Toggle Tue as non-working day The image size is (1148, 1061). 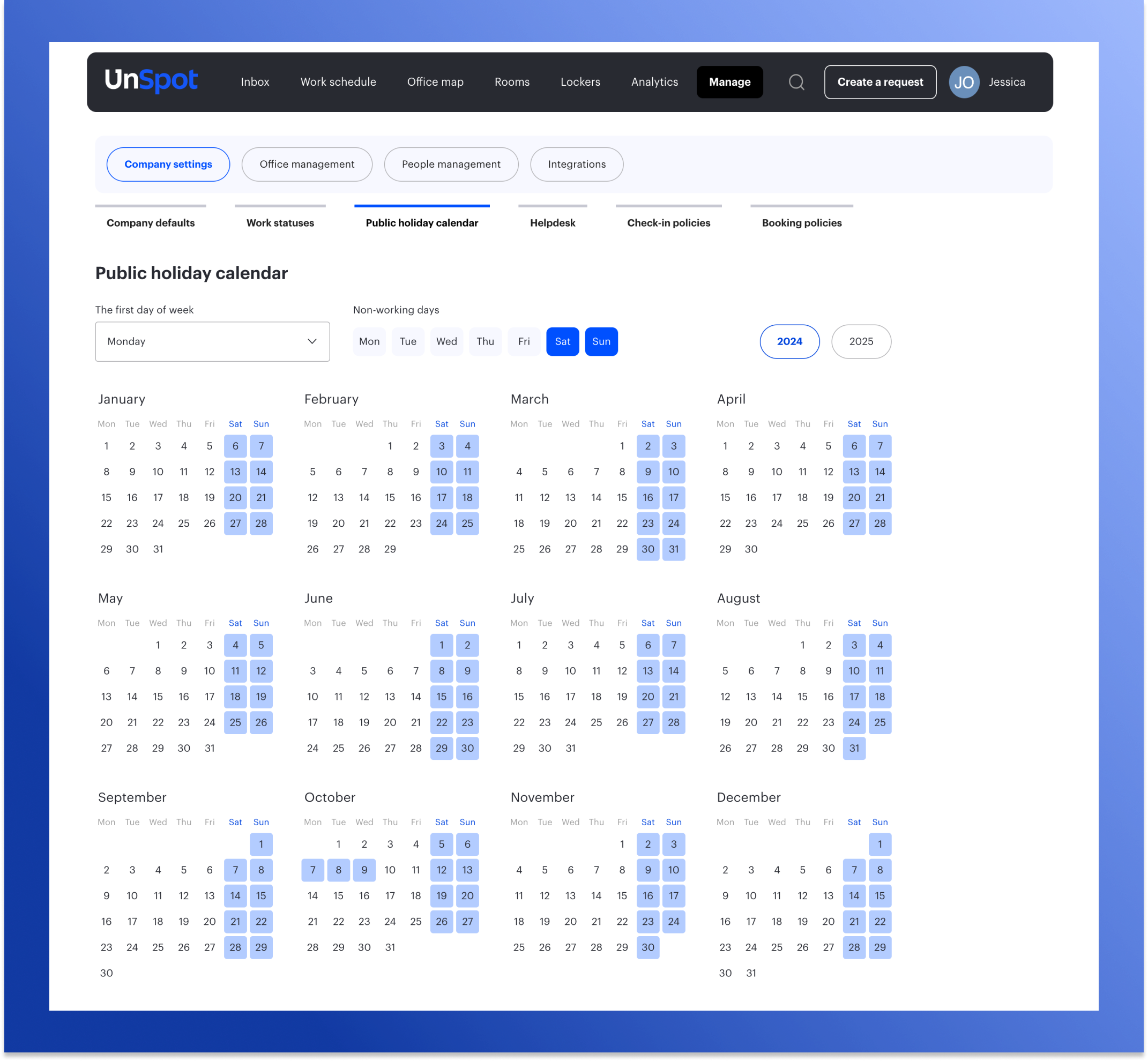click(x=408, y=342)
